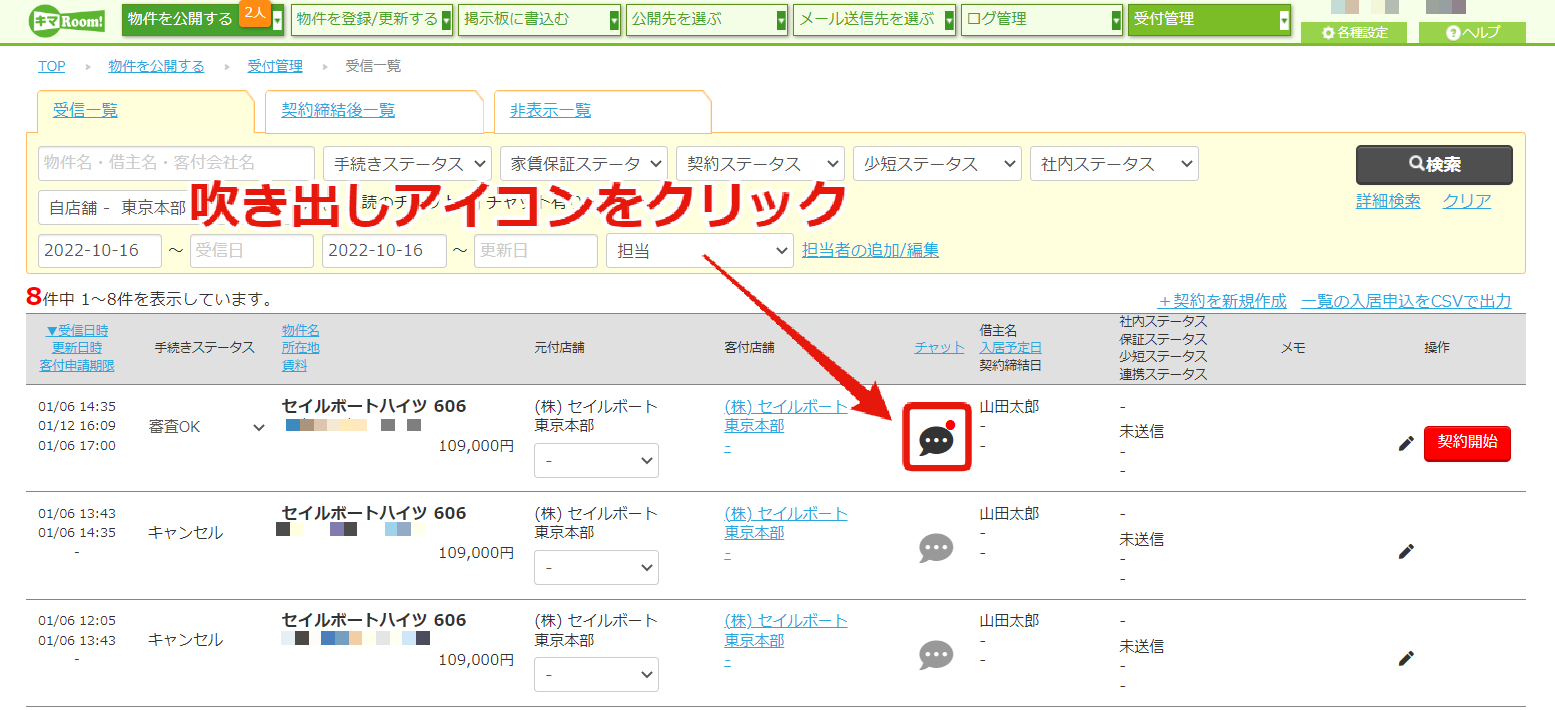
Task: Click pencil edit icon in 審査OK row
Action: (1406, 443)
